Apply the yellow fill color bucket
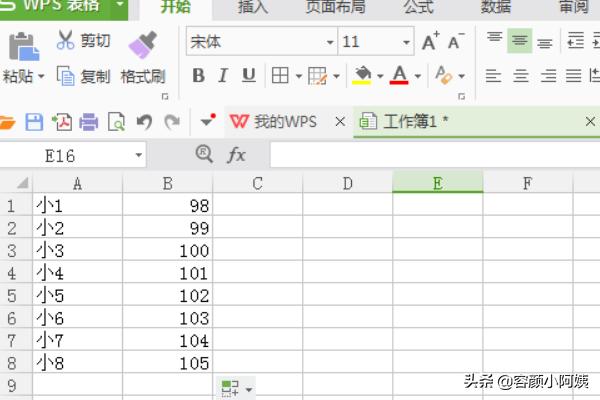The image size is (600, 400). (x=362, y=75)
